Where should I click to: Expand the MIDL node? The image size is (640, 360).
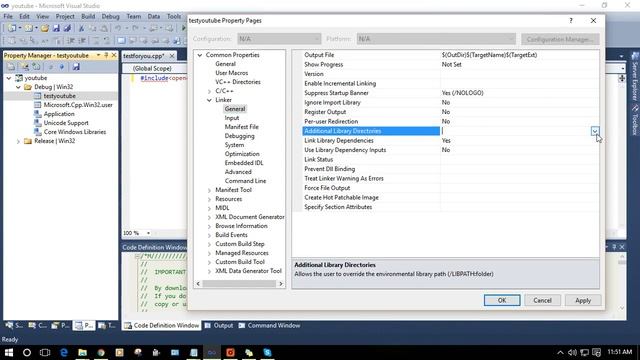(x=209, y=208)
